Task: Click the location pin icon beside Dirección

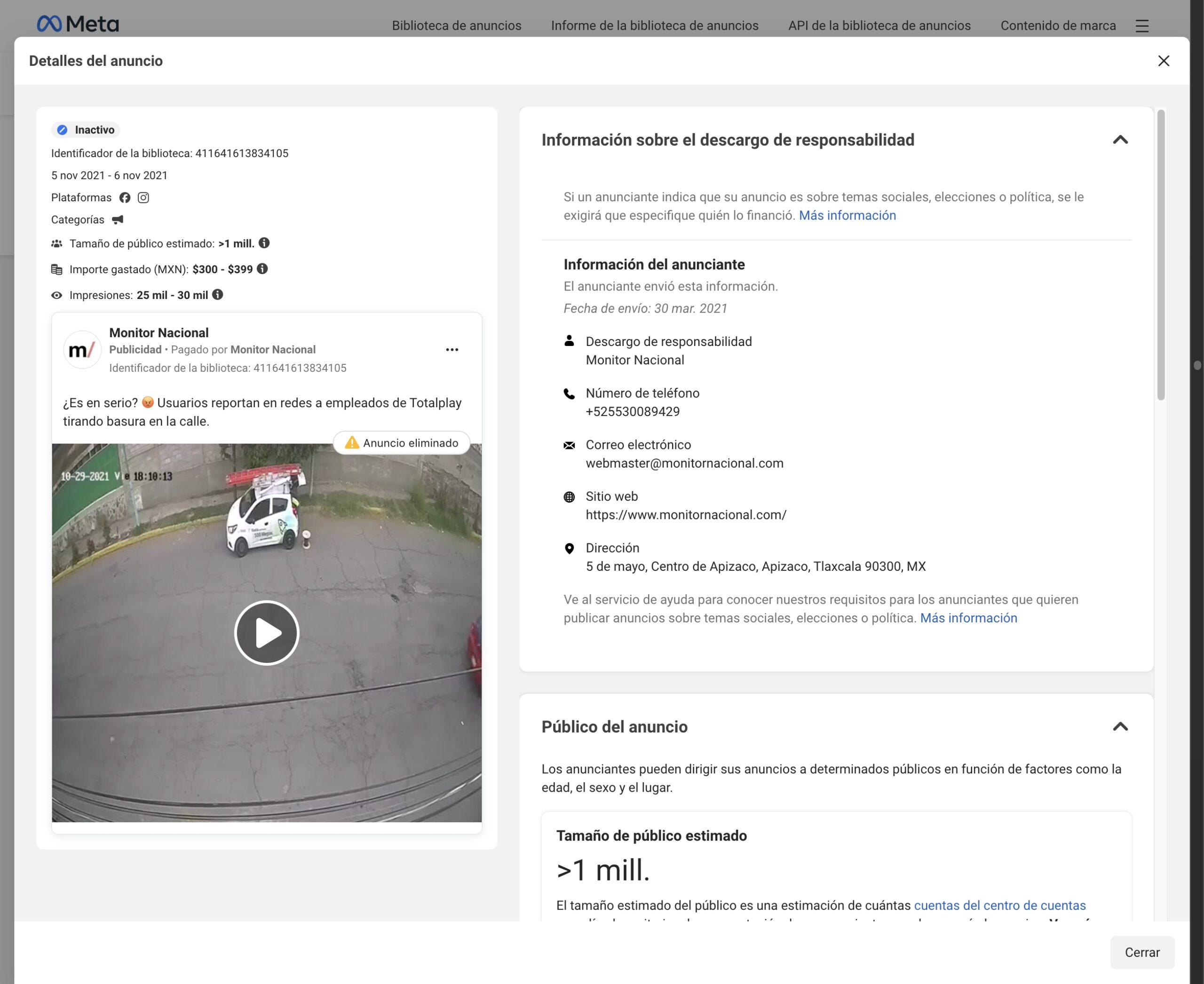Action: click(570, 549)
